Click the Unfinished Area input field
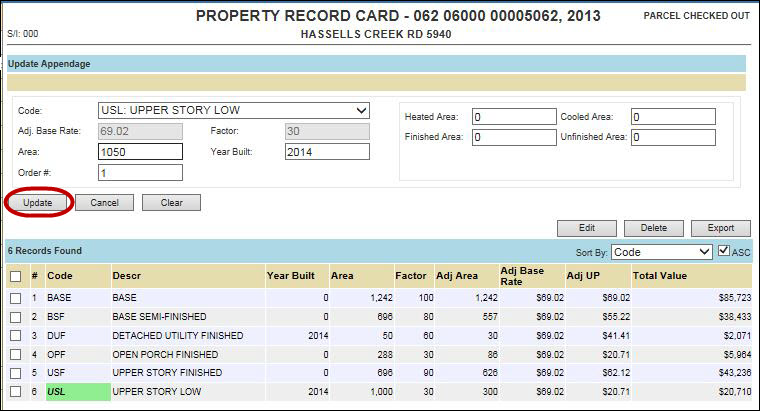 [x=673, y=137]
